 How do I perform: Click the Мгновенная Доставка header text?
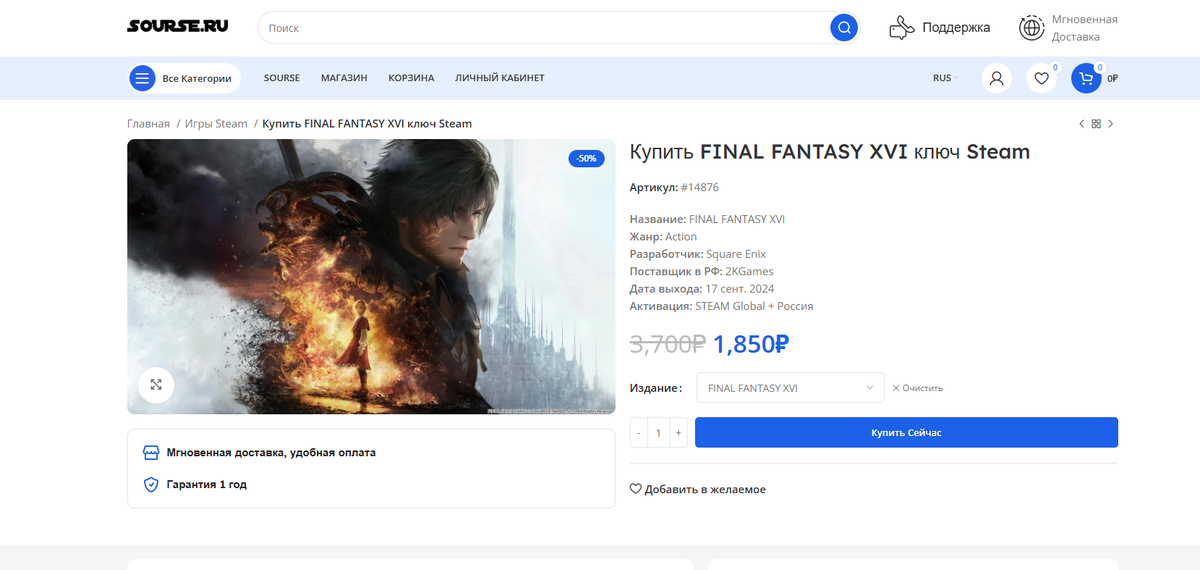pos(1085,28)
